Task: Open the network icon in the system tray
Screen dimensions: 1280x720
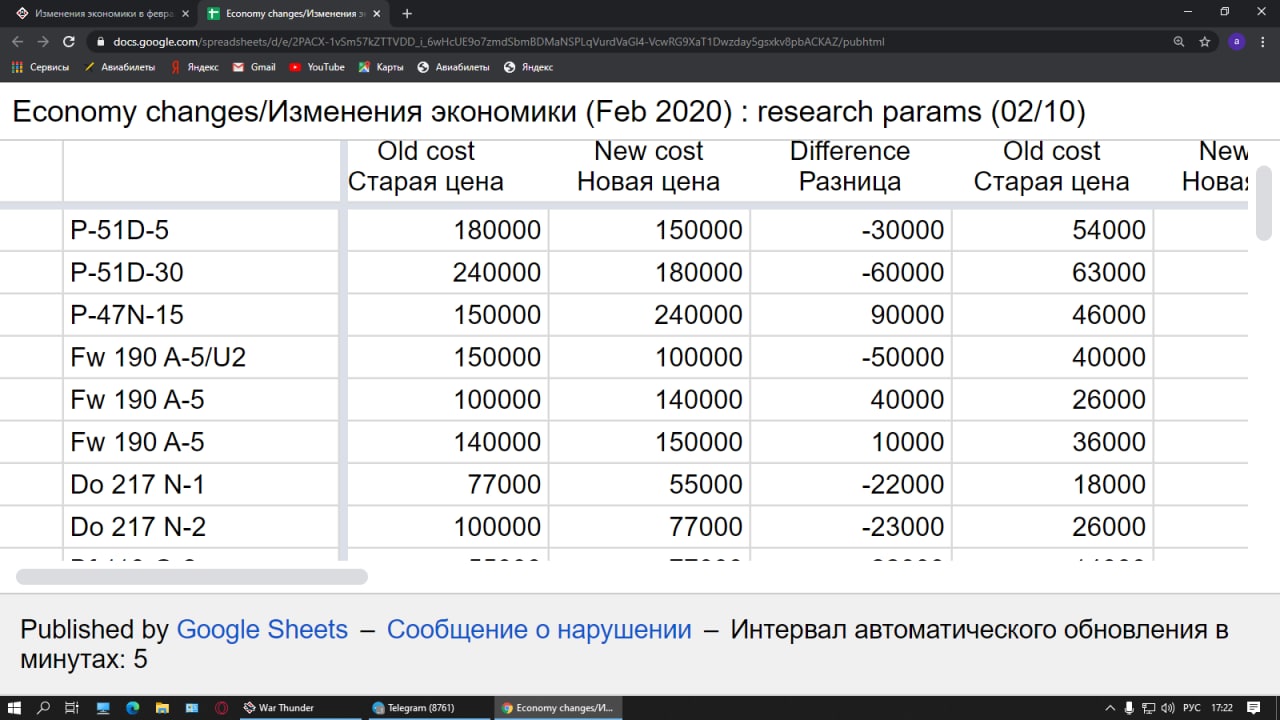Action: 1148,707
